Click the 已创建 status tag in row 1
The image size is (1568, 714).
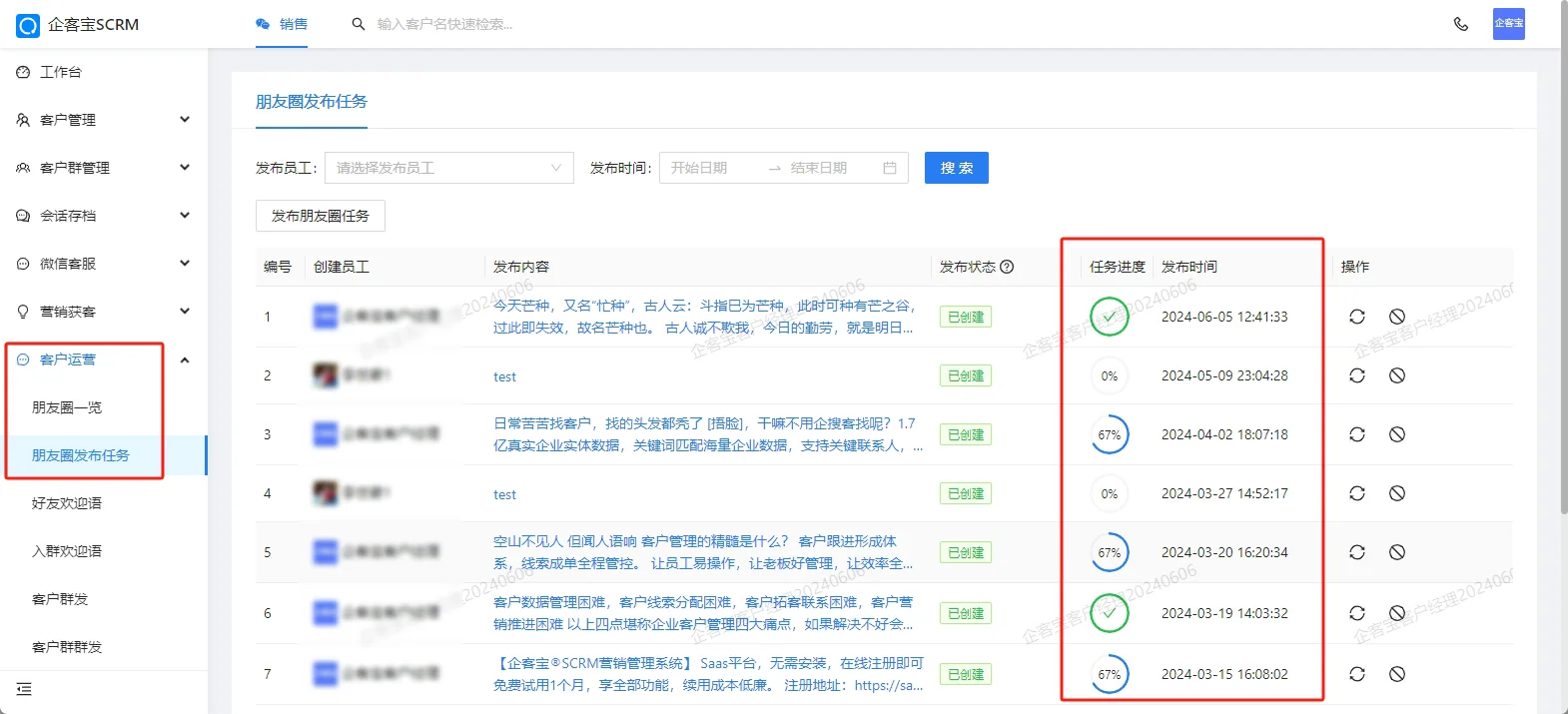pos(966,317)
